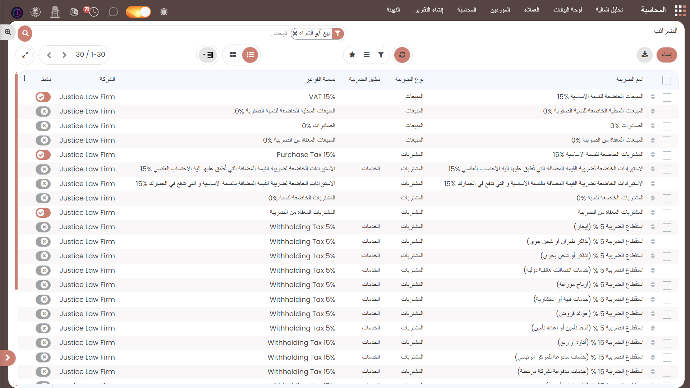690x388 pixels.
Task: Click drag handle of VAT 15% row
Action: pyautogui.click(x=653, y=97)
